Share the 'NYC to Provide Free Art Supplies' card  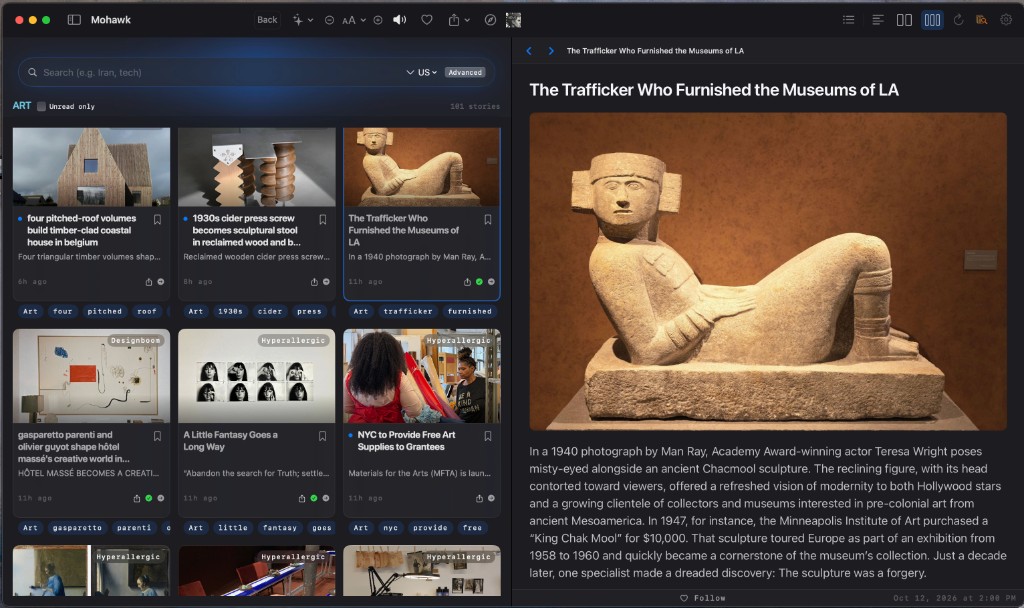[479, 498]
